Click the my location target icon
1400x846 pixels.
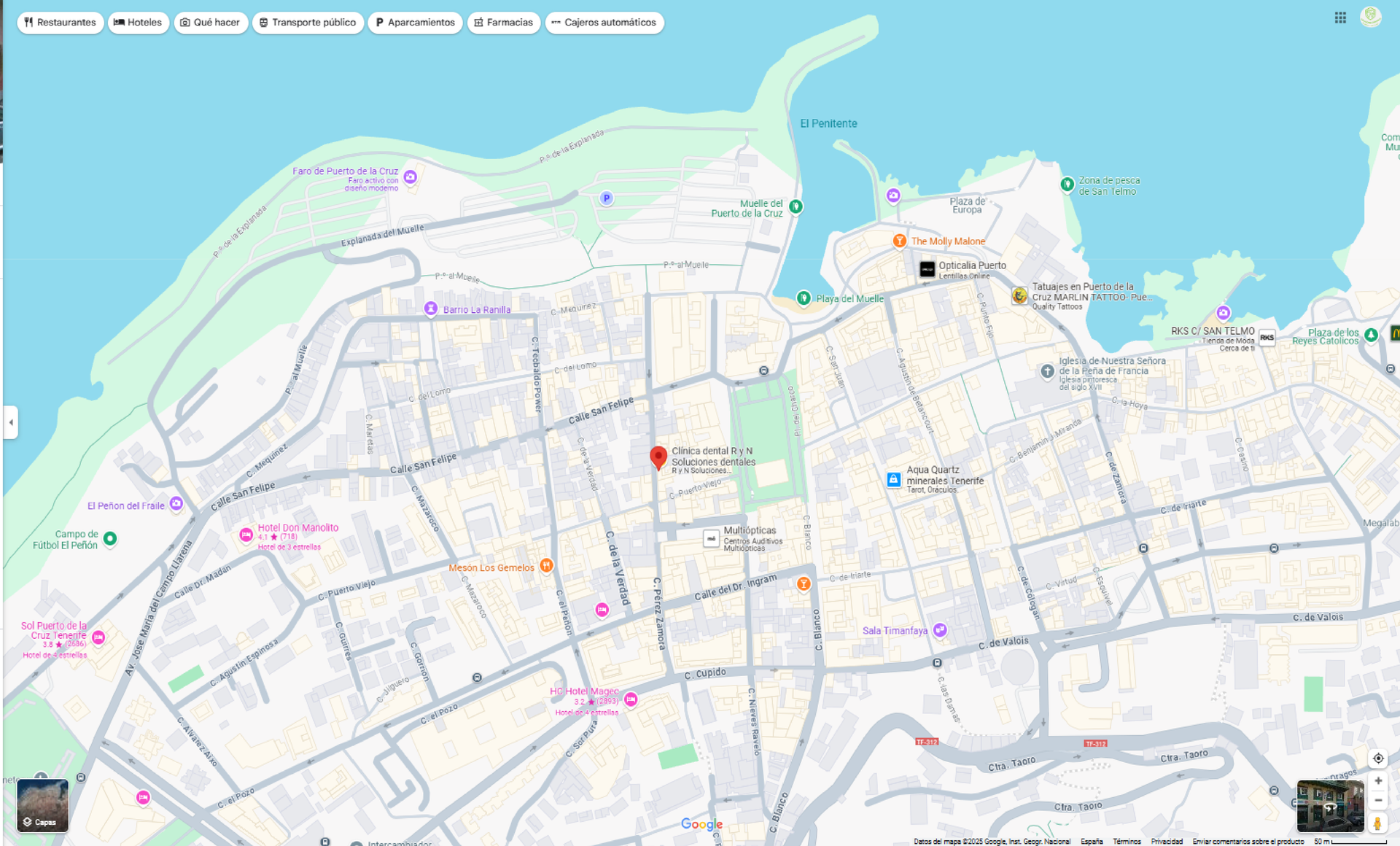(1377, 758)
